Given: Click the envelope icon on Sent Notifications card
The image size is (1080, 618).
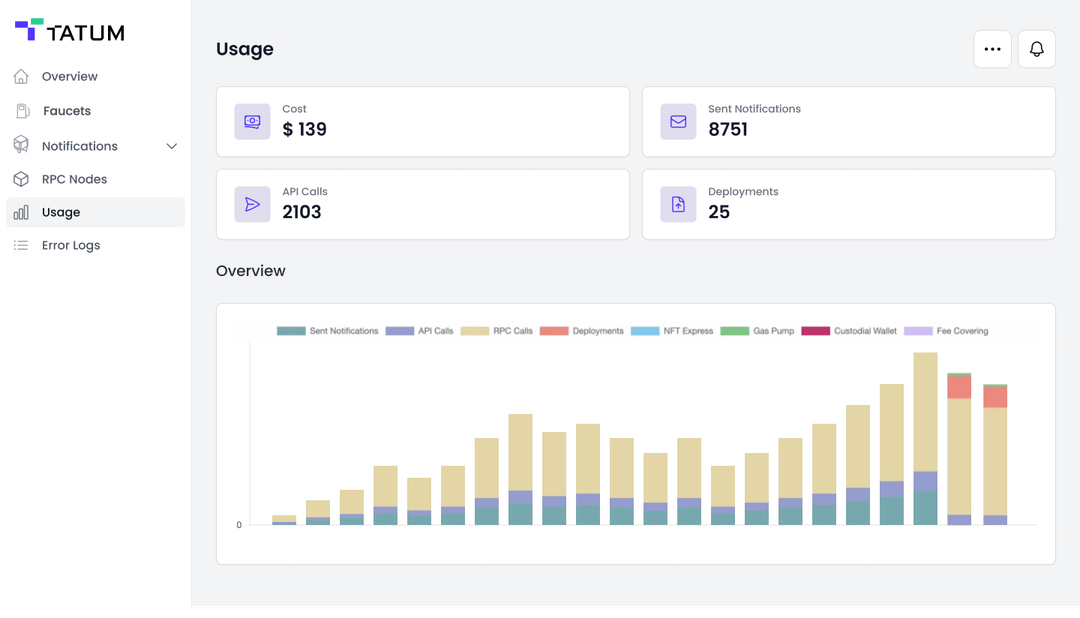Looking at the screenshot, I should [678, 121].
